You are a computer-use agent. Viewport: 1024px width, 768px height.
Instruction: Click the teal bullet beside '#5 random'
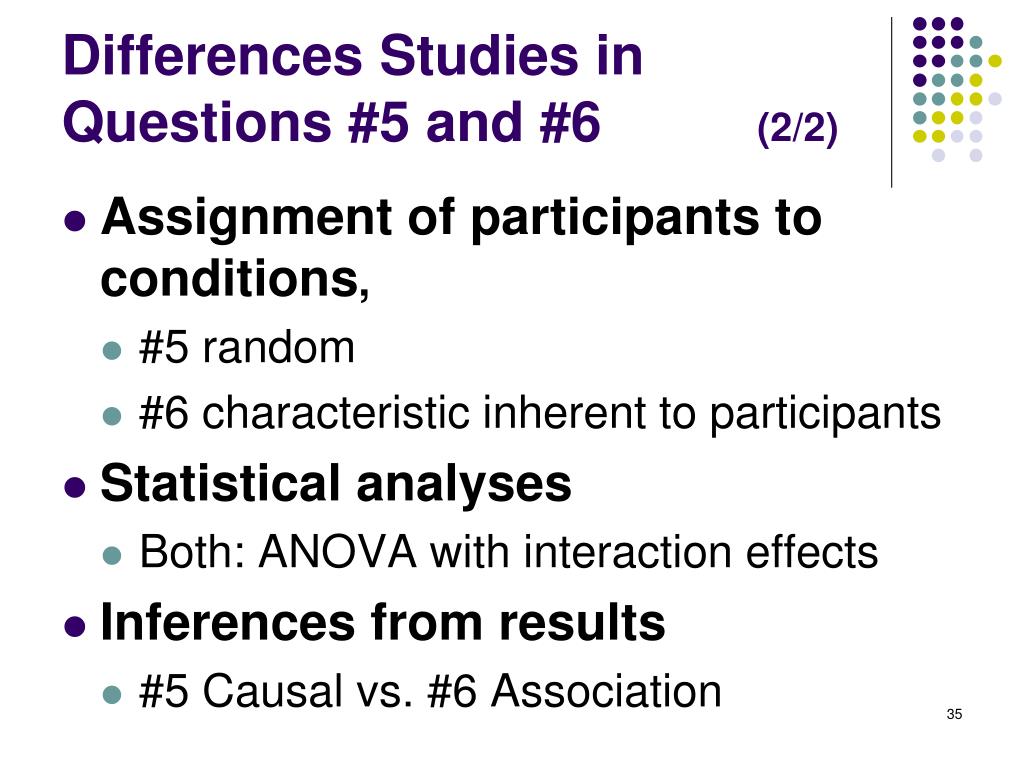112,350
